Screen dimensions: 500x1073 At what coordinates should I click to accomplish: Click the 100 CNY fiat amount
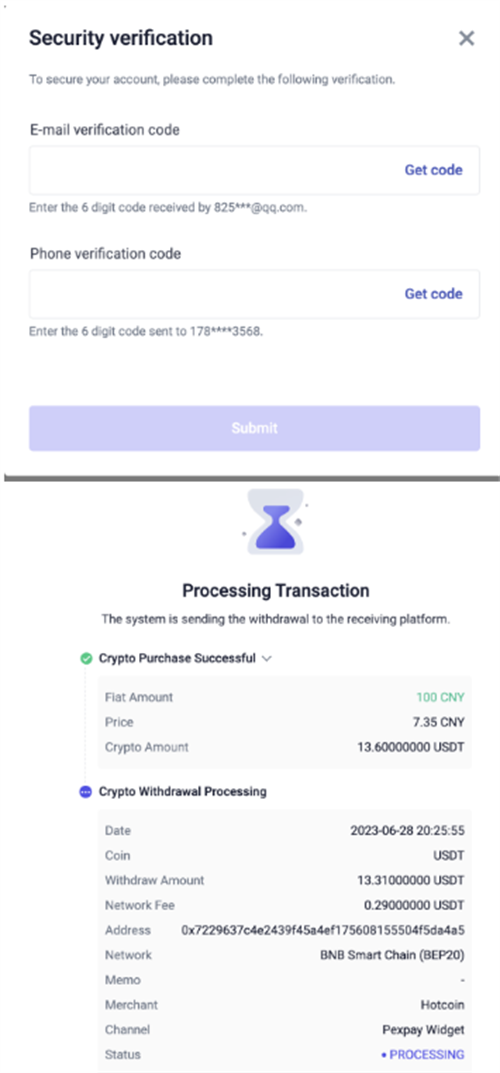click(x=440, y=697)
